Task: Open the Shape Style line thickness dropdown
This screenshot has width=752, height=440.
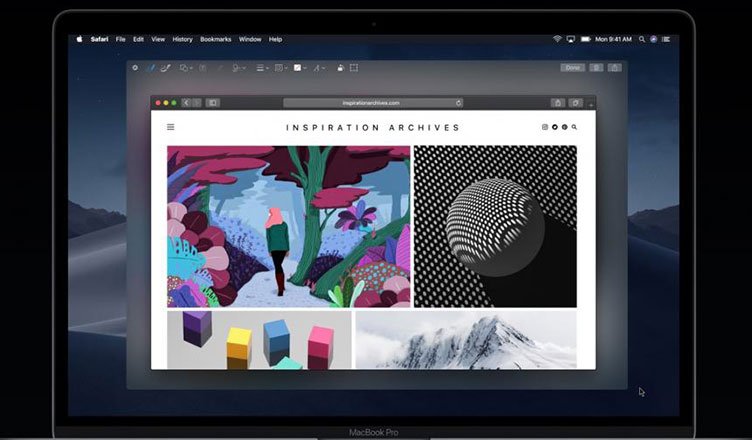Action: pyautogui.click(x=262, y=68)
